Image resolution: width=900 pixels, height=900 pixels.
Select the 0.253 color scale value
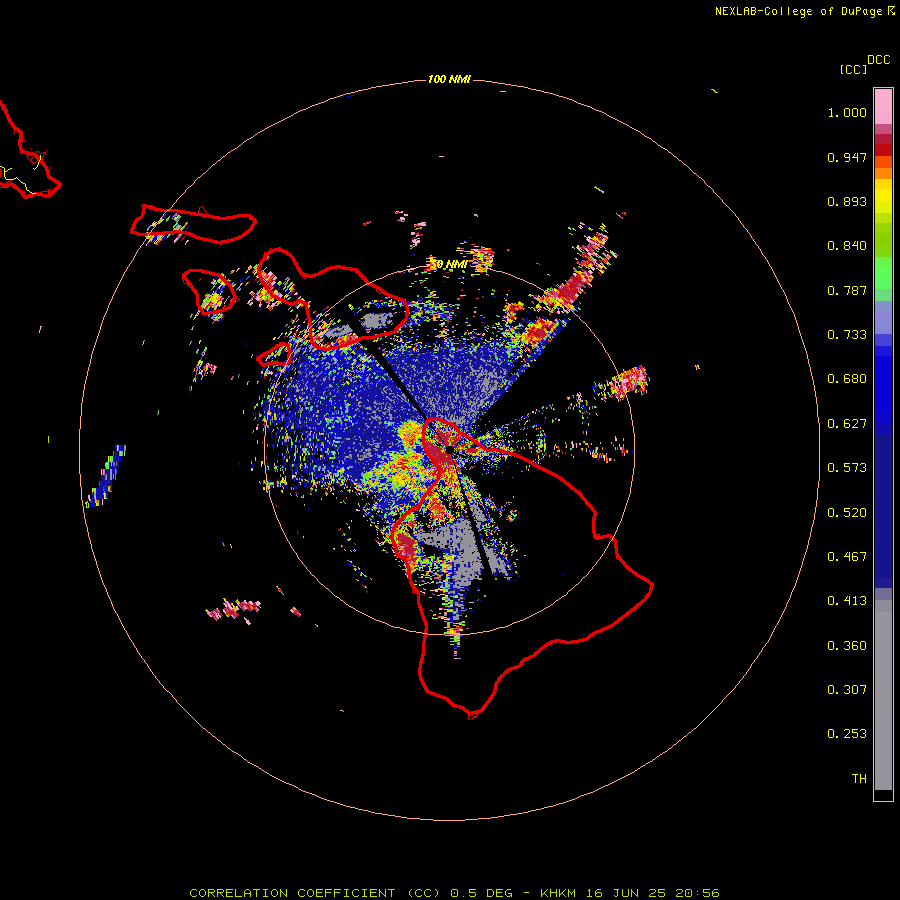847,734
